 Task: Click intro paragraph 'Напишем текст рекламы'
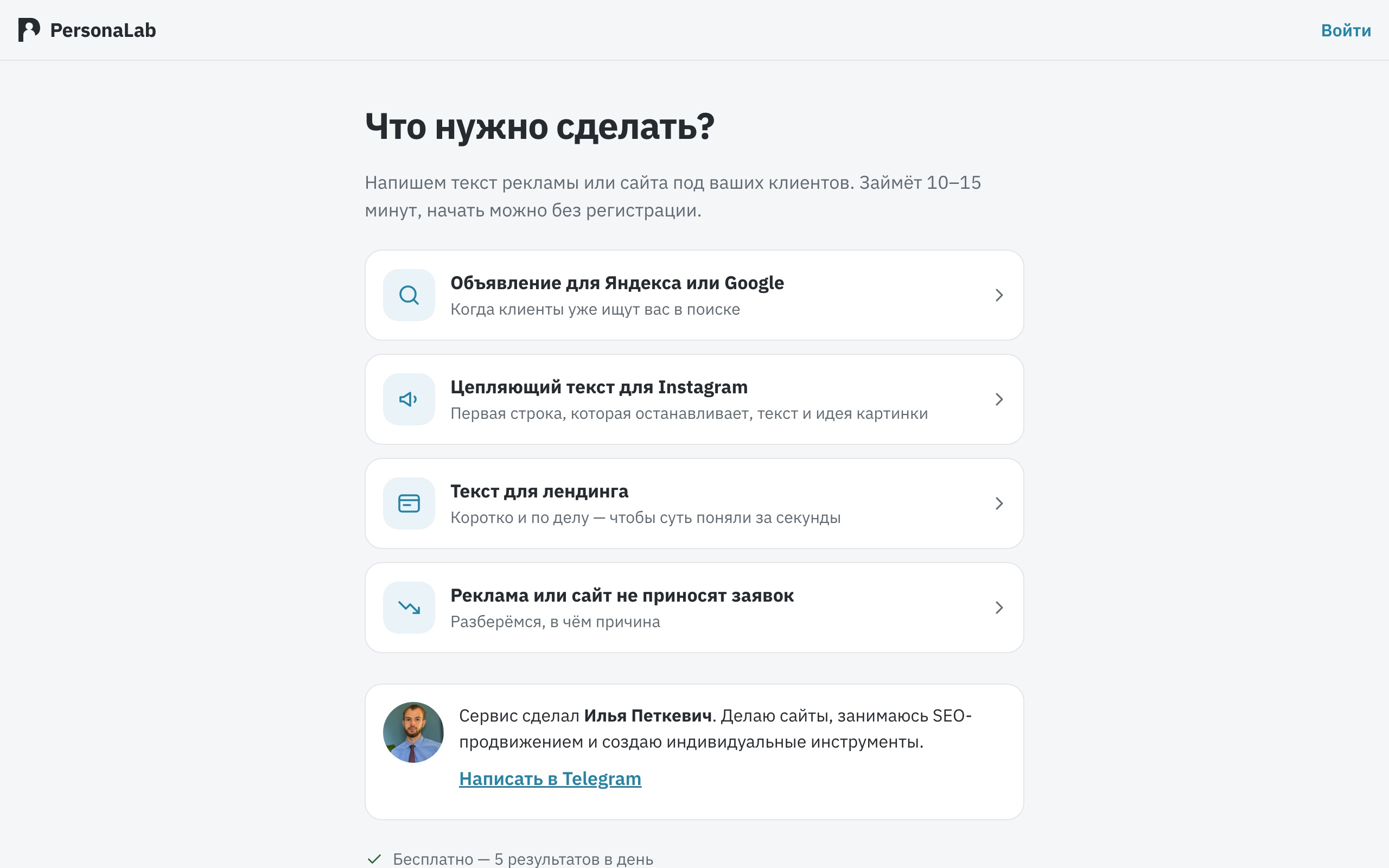[673, 196]
